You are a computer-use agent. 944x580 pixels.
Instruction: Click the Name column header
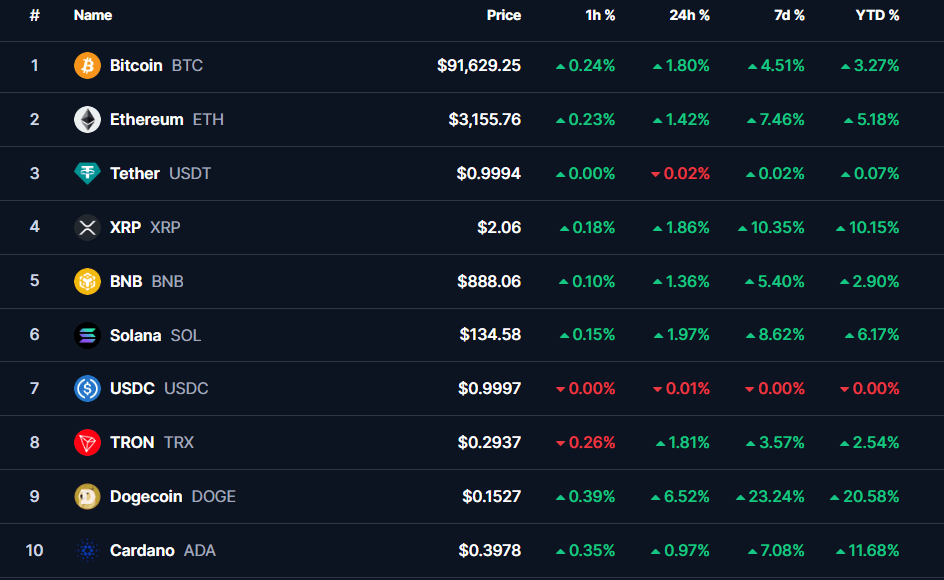point(92,15)
